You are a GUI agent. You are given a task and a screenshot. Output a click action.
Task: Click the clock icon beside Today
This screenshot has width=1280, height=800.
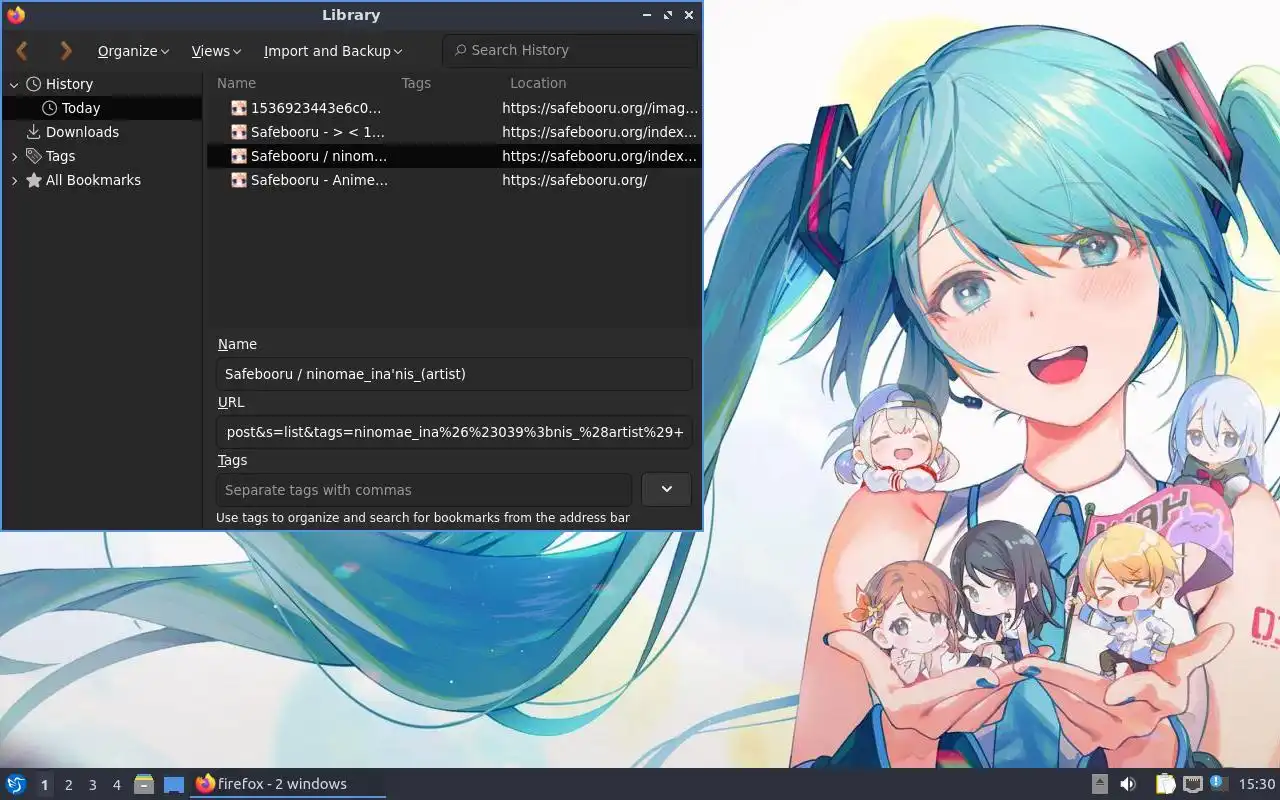click(x=50, y=108)
